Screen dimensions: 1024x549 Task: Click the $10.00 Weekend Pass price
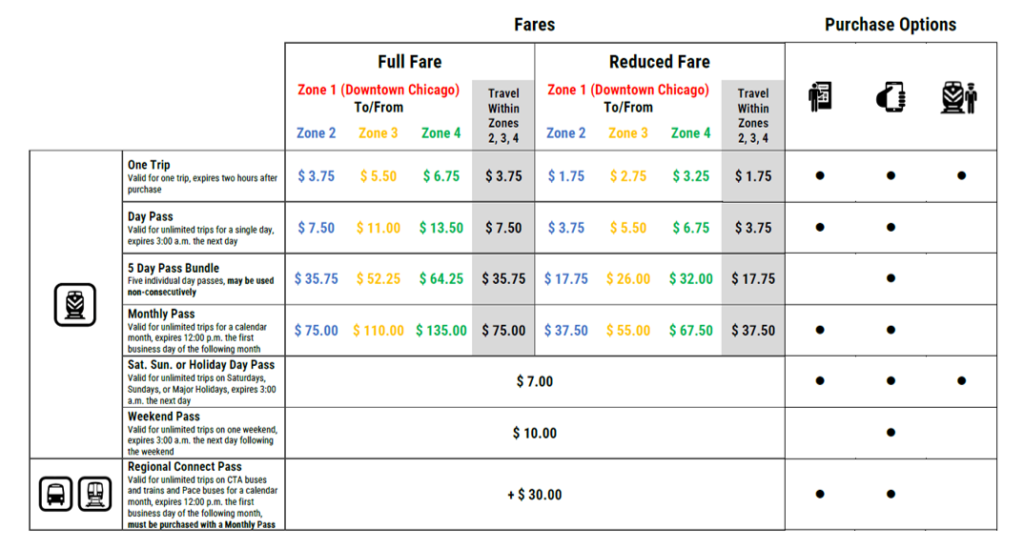click(534, 433)
